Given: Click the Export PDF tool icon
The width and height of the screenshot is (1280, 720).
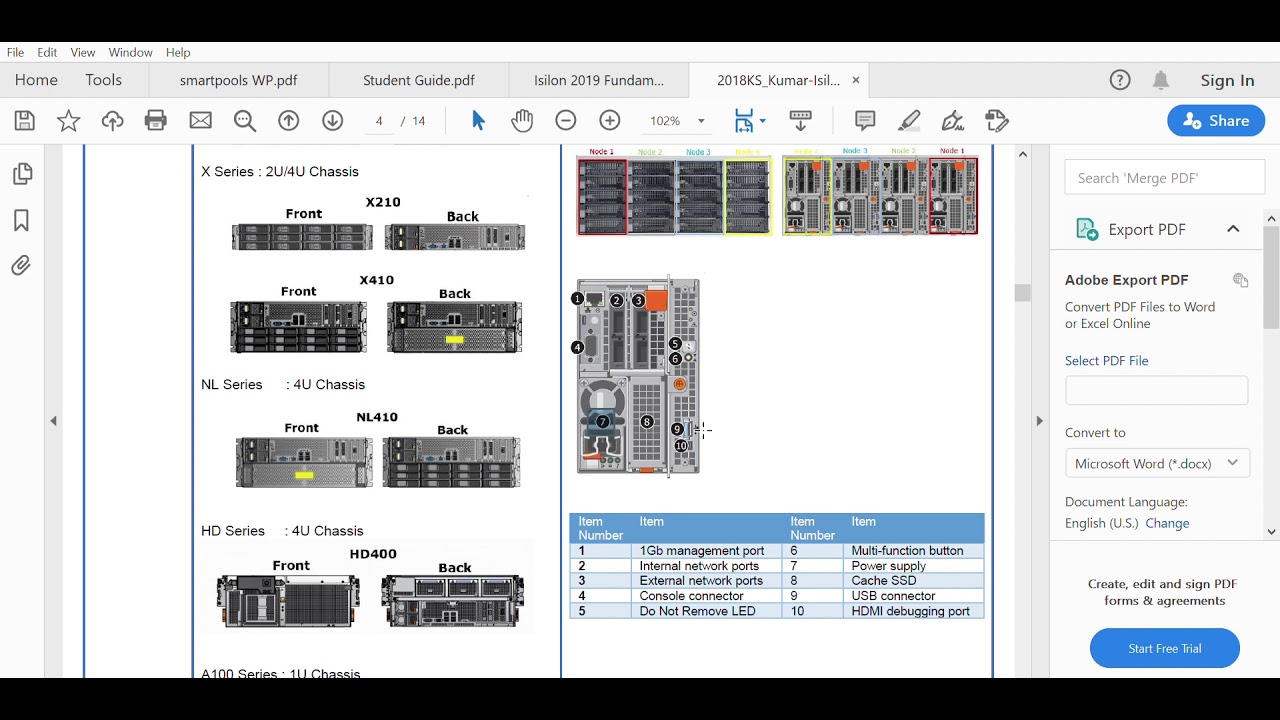Looking at the screenshot, I should (x=1087, y=229).
